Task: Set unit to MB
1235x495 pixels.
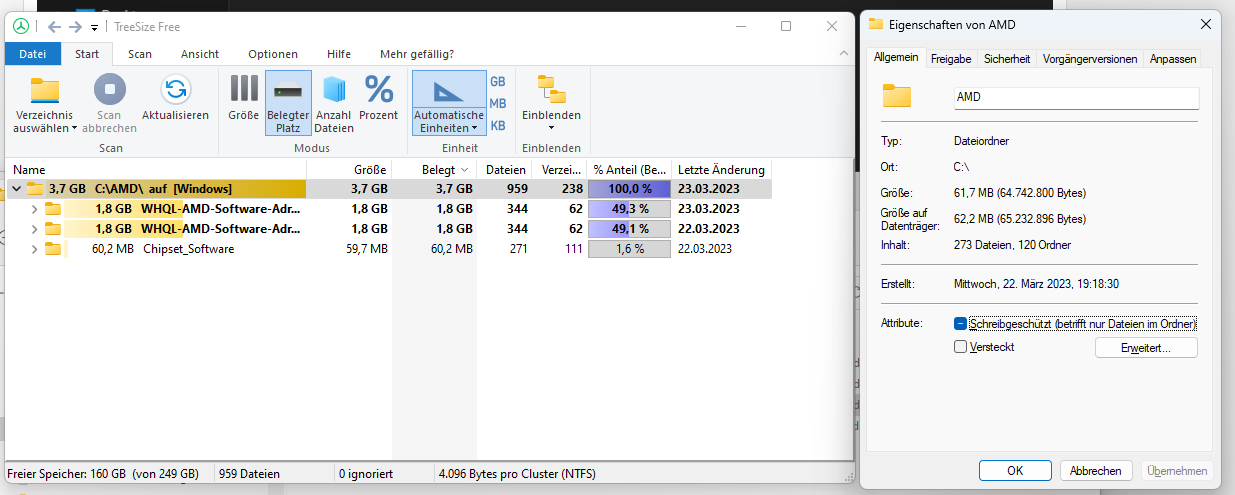Action: pos(498,103)
